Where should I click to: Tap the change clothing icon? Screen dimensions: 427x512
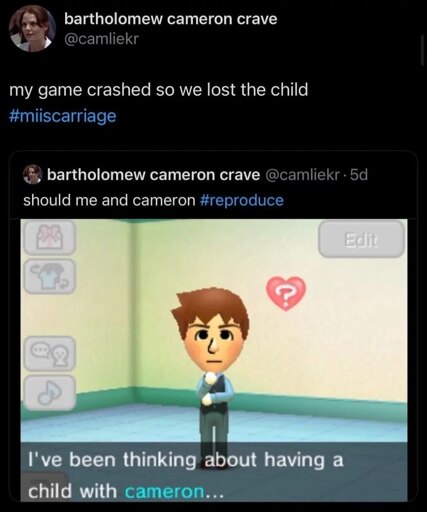(x=50, y=277)
